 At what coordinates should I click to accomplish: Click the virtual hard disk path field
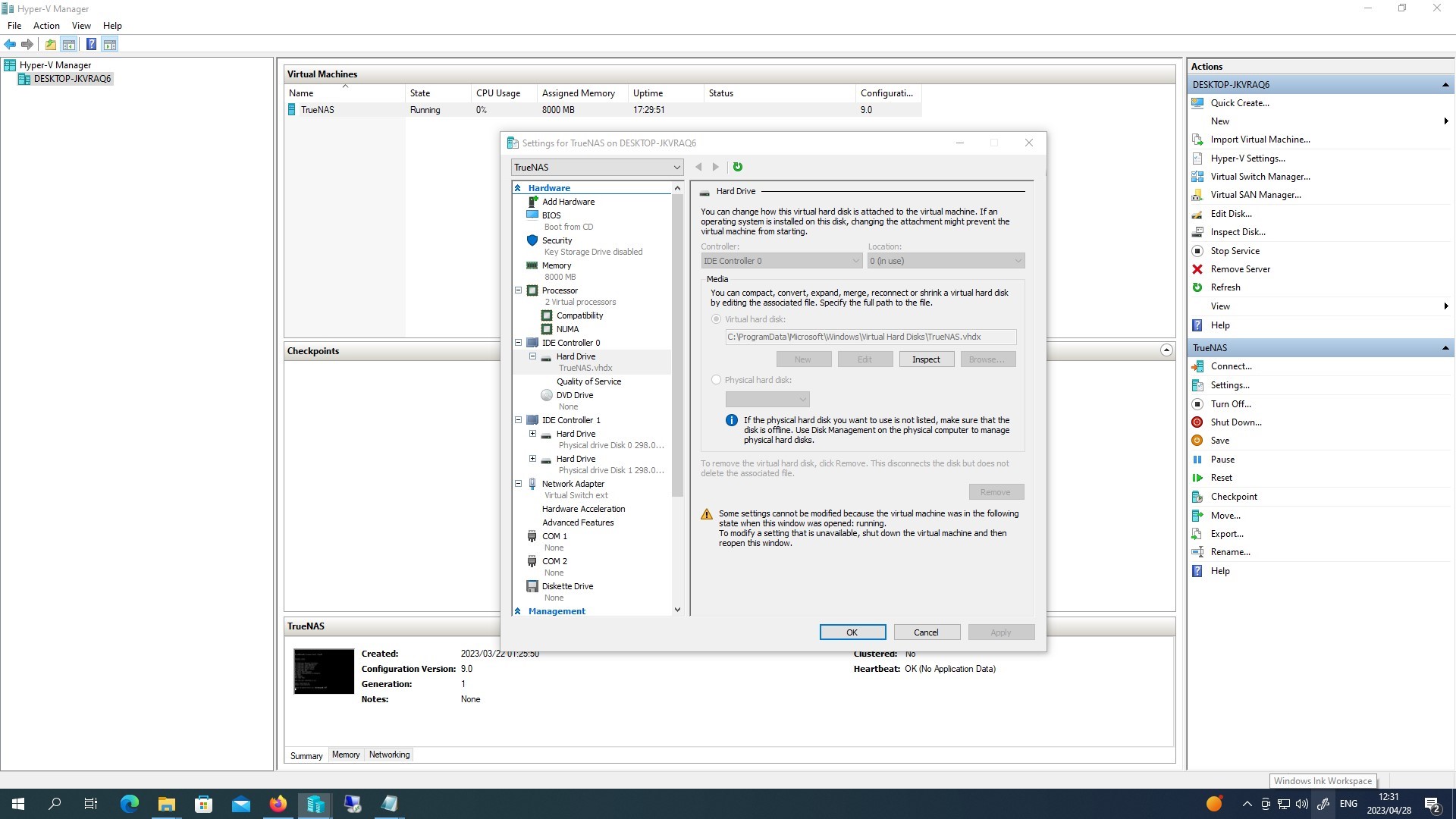pyautogui.click(x=871, y=337)
